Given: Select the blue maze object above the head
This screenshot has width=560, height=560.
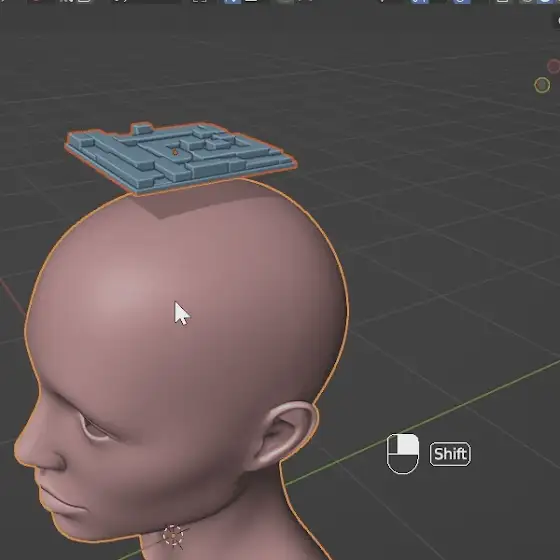Looking at the screenshot, I should pos(179,157).
